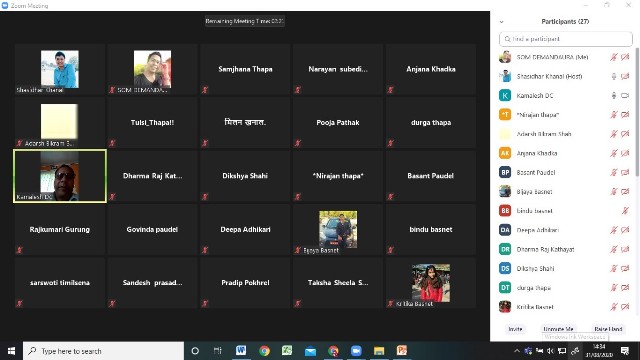This screenshot has width=640, height=360.
Task: Click Kamalesh DC's camera icon in participants list
Action: [625, 96]
